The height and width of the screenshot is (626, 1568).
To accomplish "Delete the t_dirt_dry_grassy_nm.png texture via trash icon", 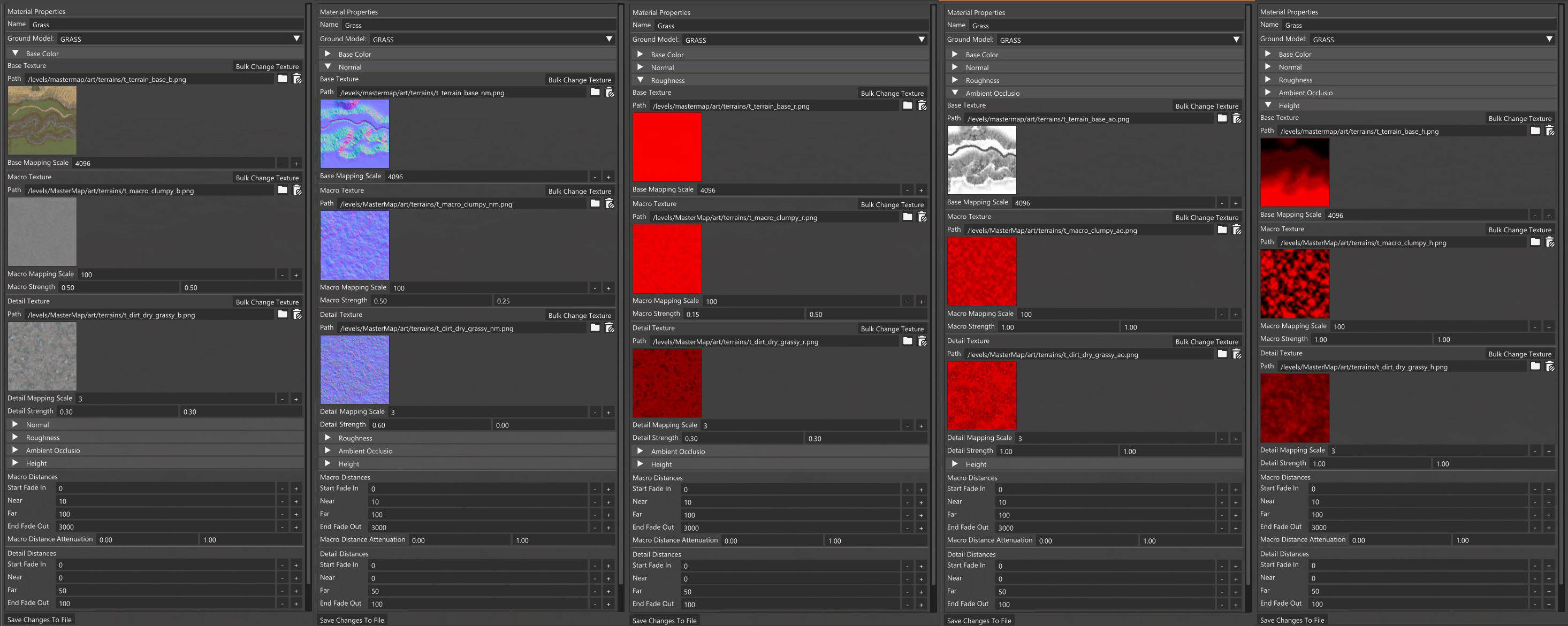I will tap(610, 328).
